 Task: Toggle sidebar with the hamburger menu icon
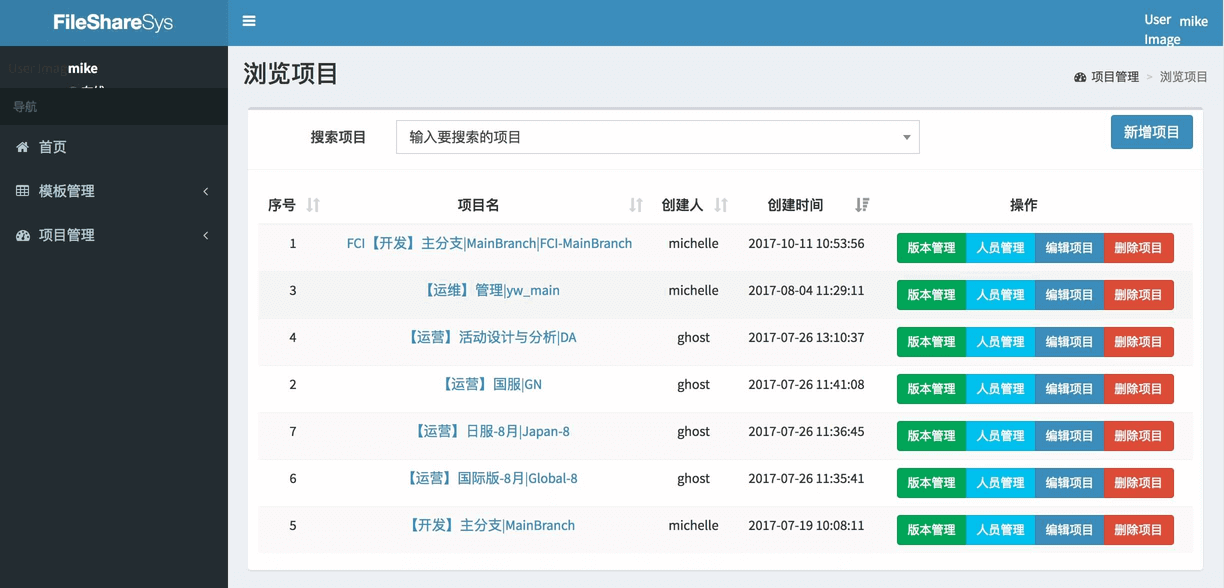pyautogui.click(x=249, y=21)
